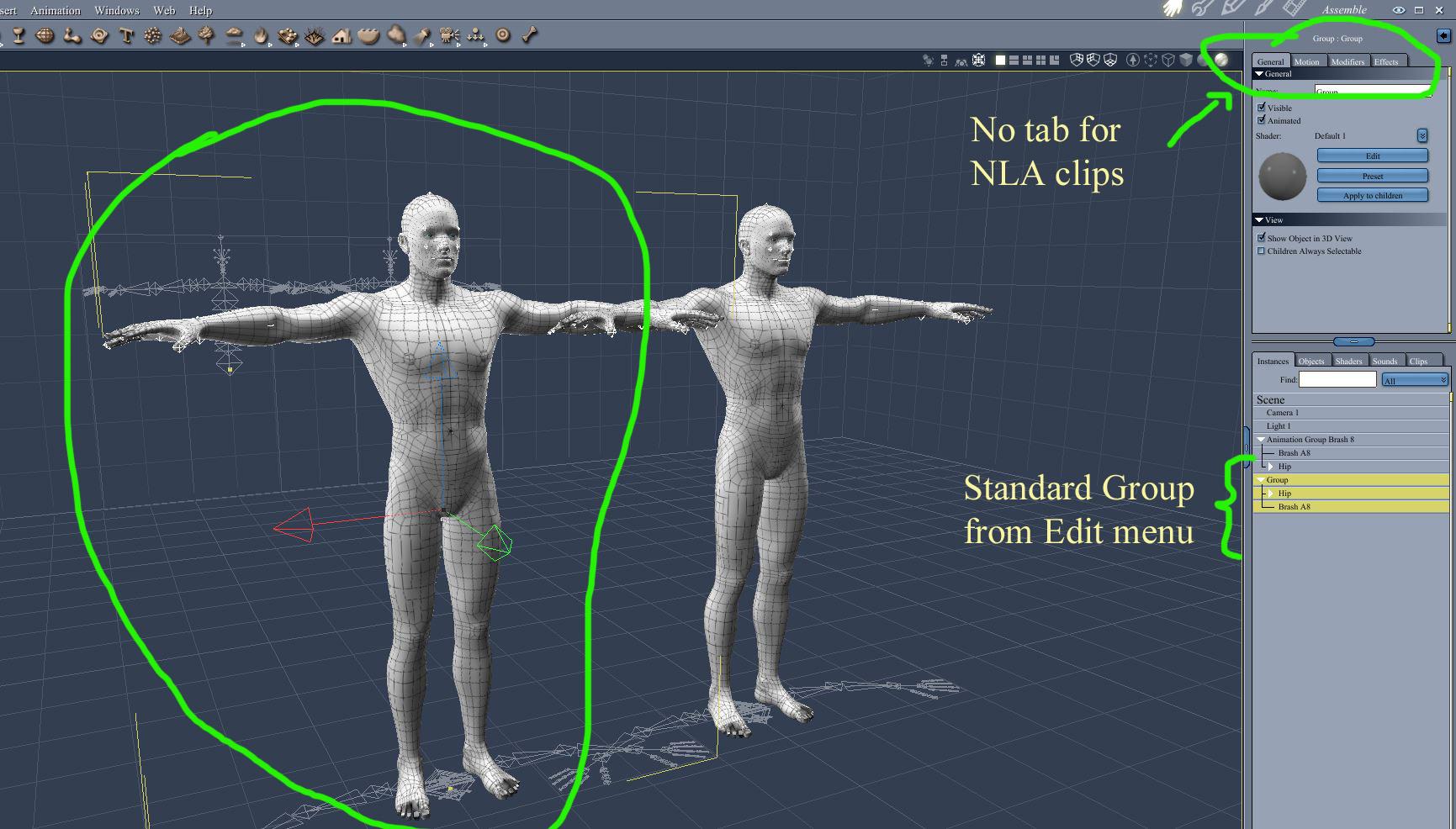Select the metaball object tool
Viewport: 1456px width, 829px height.
tap(72, 35)
